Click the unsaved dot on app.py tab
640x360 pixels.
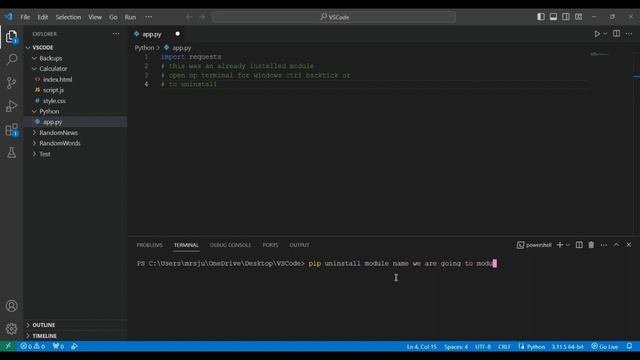click(x=178, y=34)
